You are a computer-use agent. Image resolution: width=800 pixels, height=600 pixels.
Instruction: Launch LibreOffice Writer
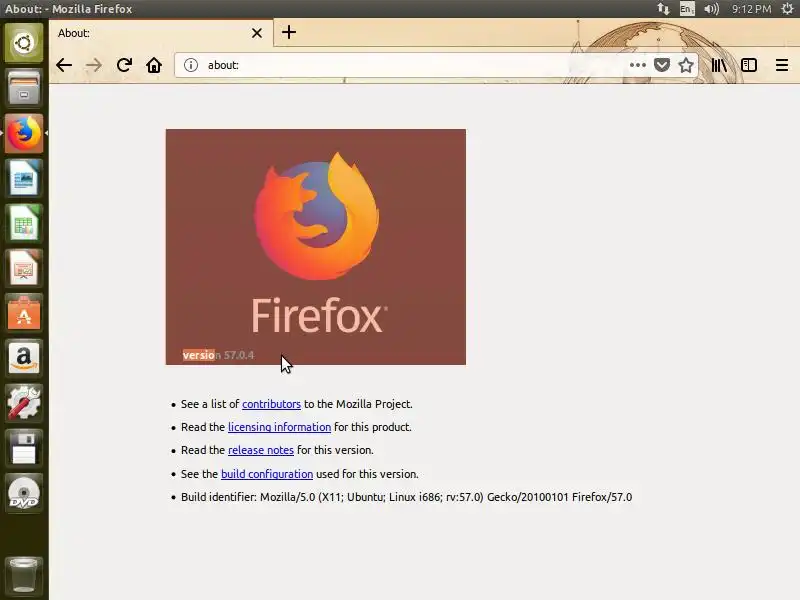click(x=24, y=178)
